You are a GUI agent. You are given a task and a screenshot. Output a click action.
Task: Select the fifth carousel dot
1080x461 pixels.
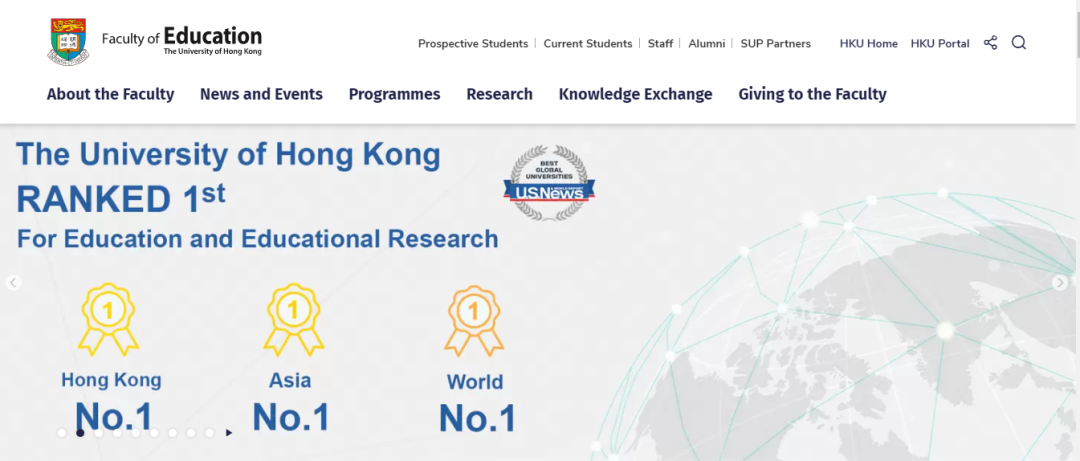(136, 433)
